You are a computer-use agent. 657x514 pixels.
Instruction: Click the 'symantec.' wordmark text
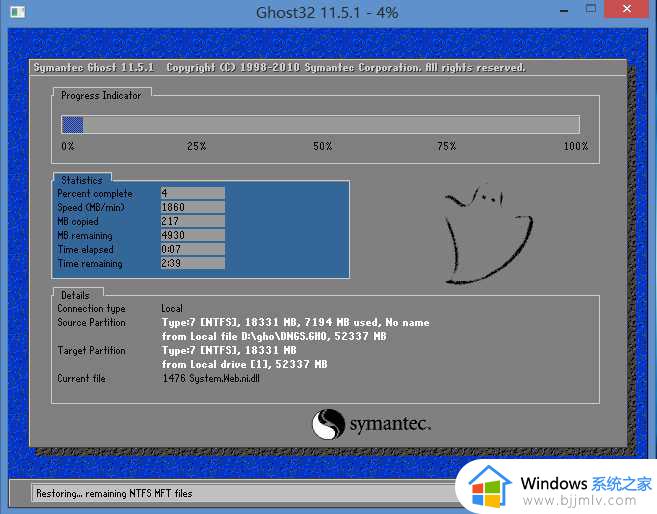[390, 424]
